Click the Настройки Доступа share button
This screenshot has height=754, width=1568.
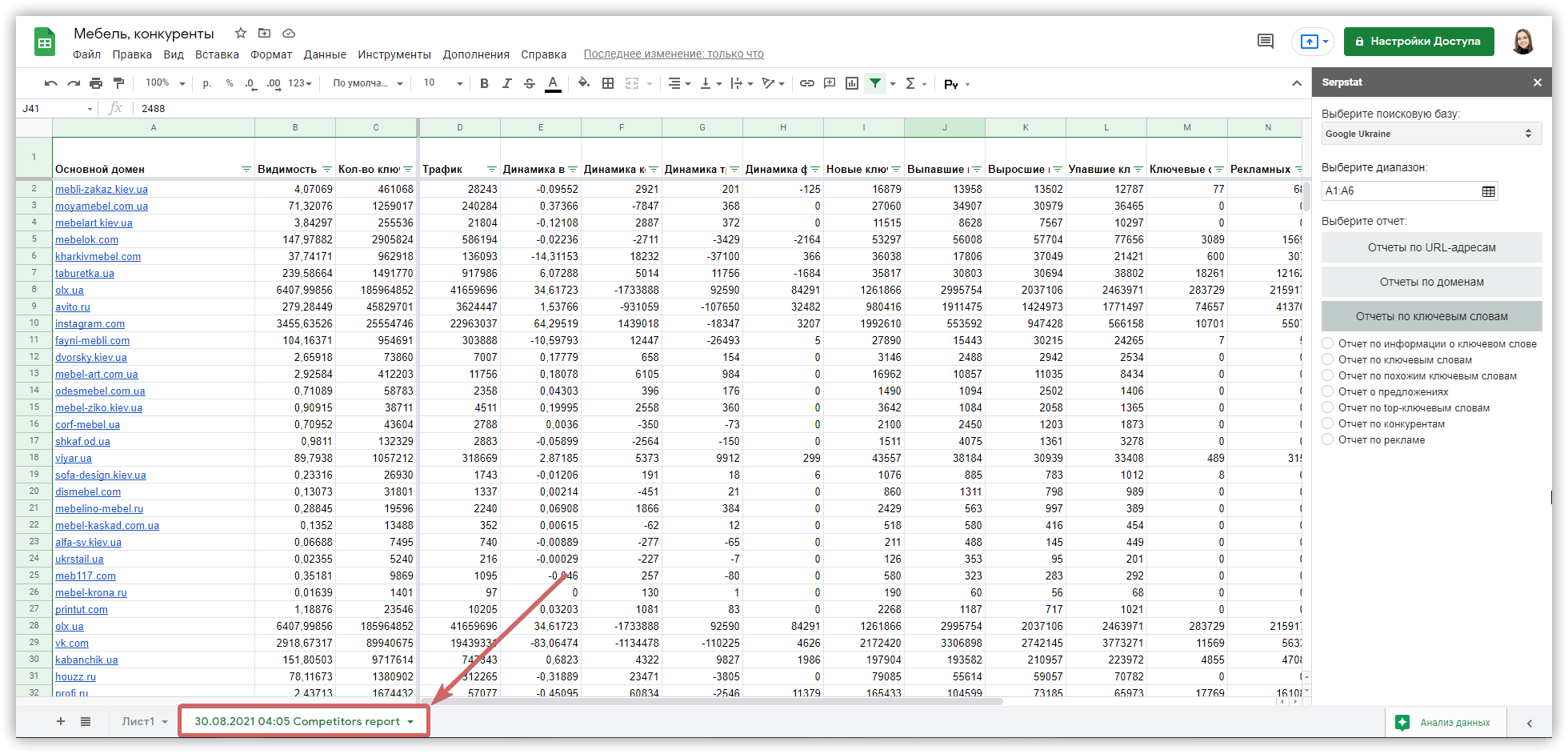point(1418,41)
